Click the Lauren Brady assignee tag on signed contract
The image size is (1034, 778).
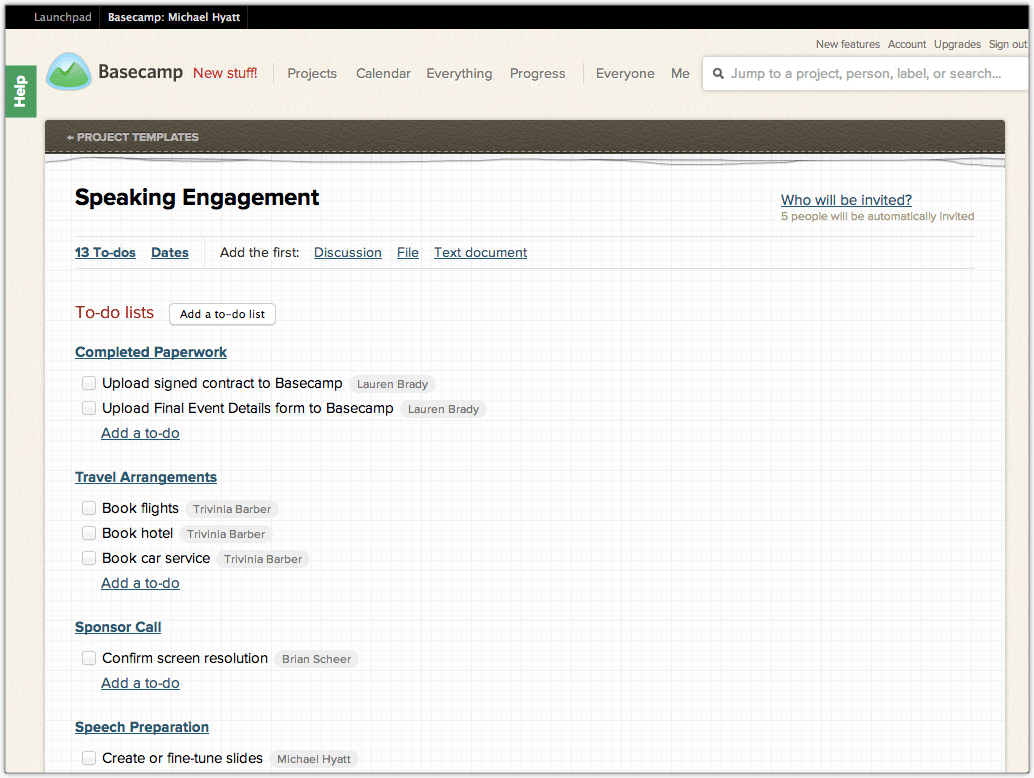coord(392,384)
